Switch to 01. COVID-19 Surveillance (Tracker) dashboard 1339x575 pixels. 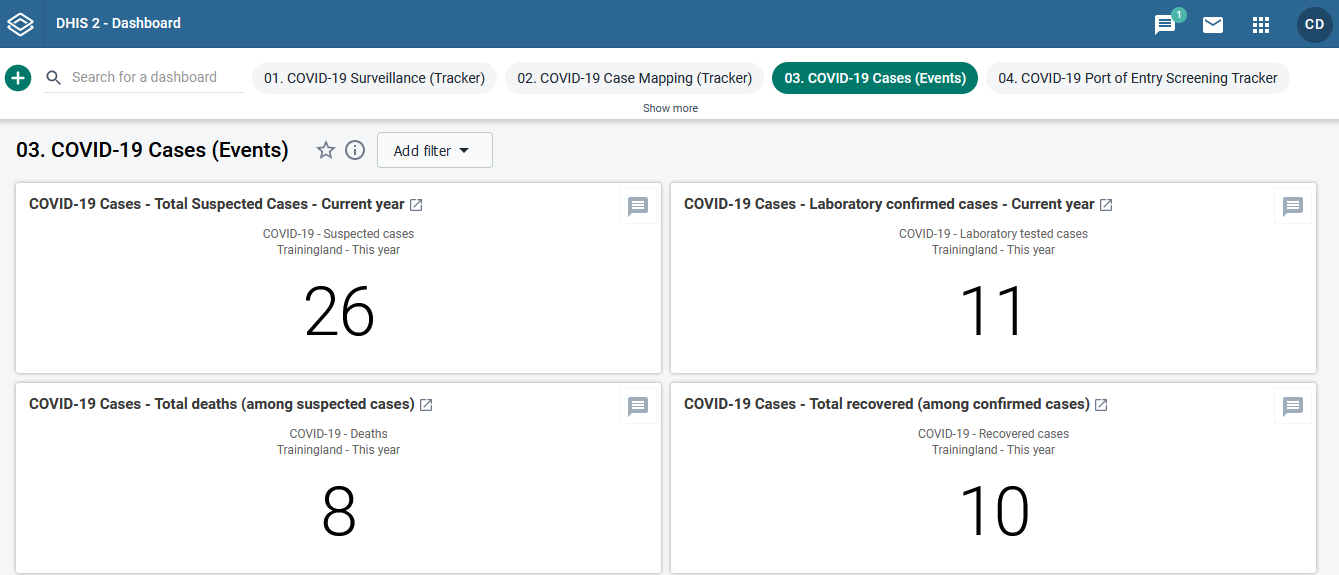(374, 78)
